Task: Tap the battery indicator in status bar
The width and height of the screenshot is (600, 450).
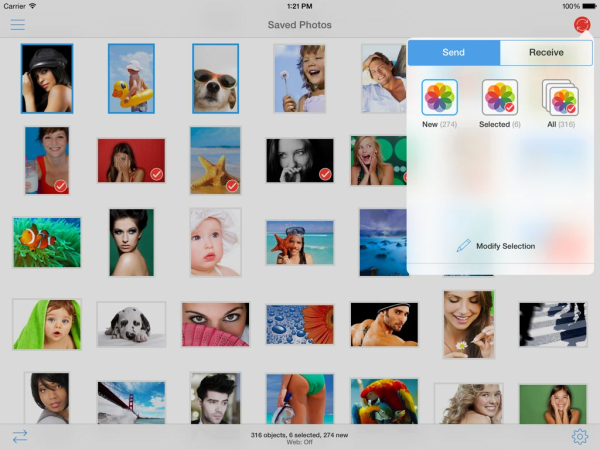Action: click(589, 6)
